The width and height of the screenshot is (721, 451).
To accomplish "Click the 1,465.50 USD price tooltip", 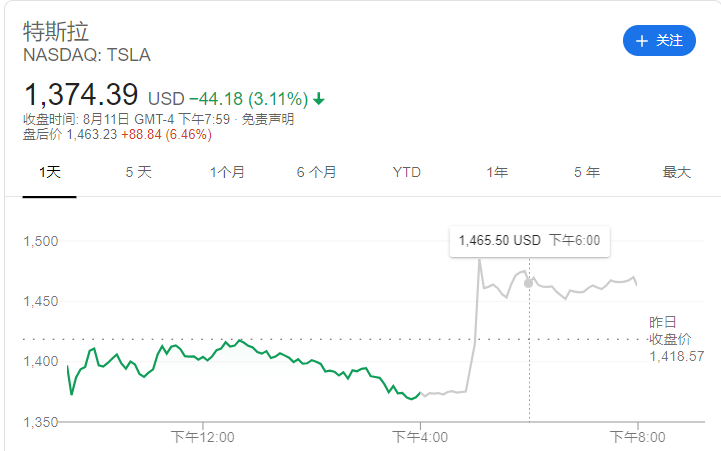I will tap(529, 241).
